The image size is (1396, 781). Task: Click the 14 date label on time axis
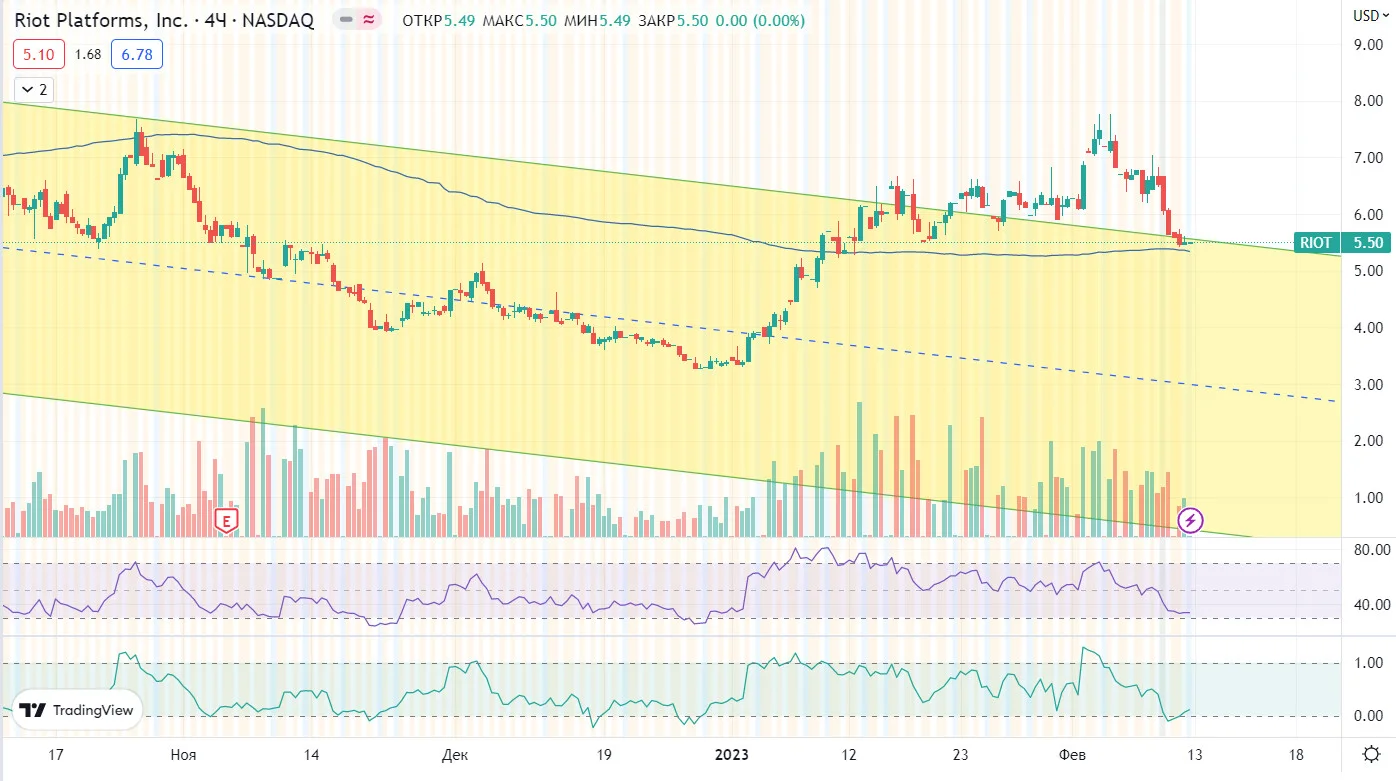[311, 754]
